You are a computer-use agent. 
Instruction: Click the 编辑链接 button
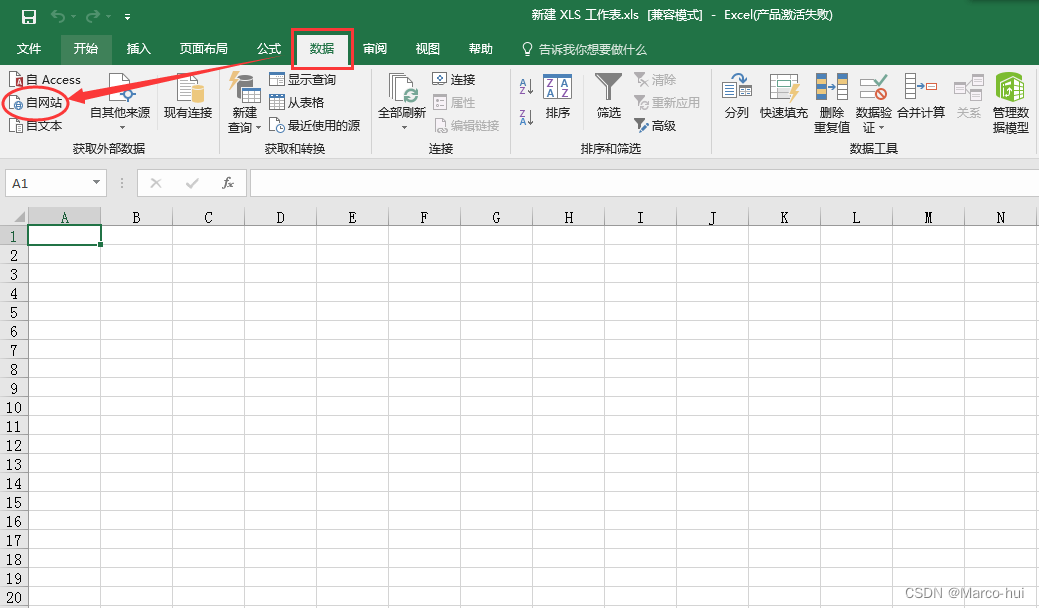point(466,125)
